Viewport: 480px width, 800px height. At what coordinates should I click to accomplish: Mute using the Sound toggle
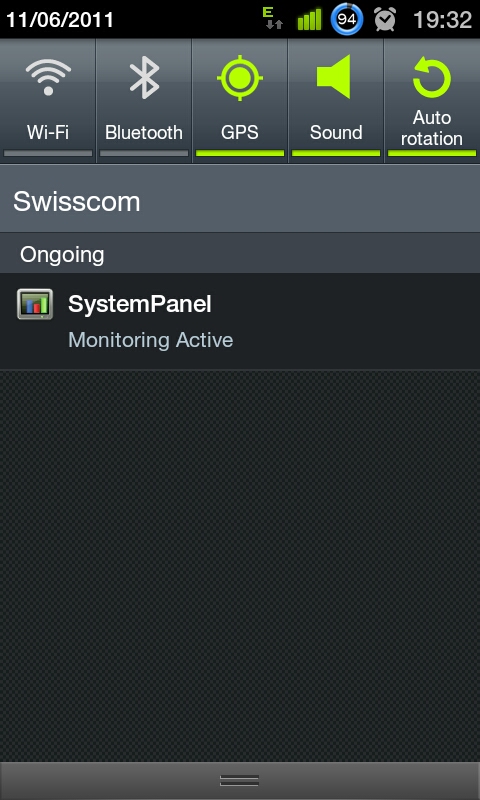336,101
